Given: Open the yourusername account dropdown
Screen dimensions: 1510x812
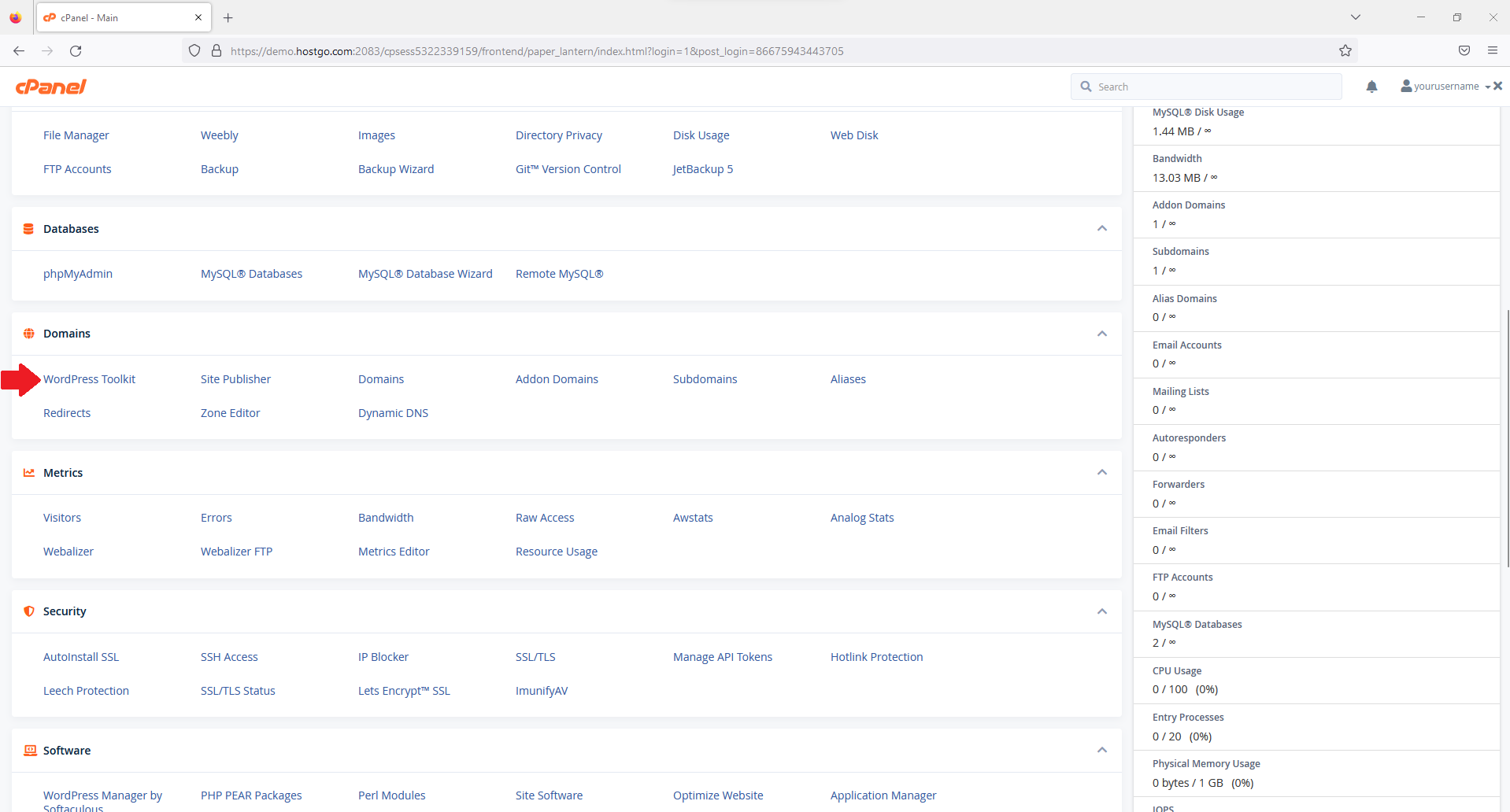Looking at the screenshot, I should click(1445, 87).
